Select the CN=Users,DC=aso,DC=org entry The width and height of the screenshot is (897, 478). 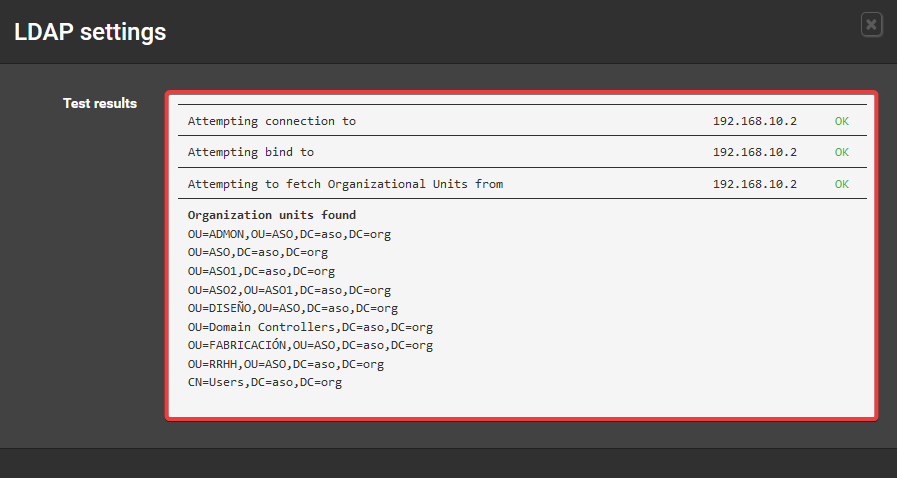click(x=265, y=382)
